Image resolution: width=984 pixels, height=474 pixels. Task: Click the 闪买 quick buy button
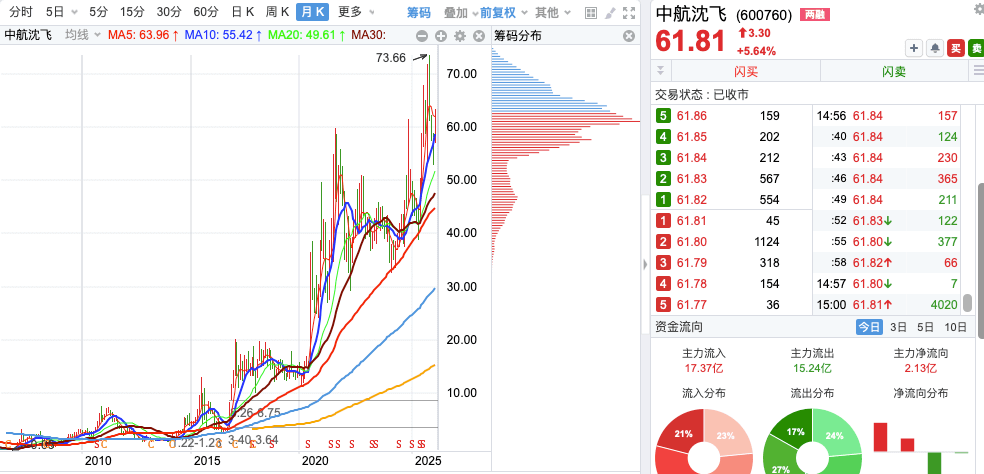[x=746, y=71]
